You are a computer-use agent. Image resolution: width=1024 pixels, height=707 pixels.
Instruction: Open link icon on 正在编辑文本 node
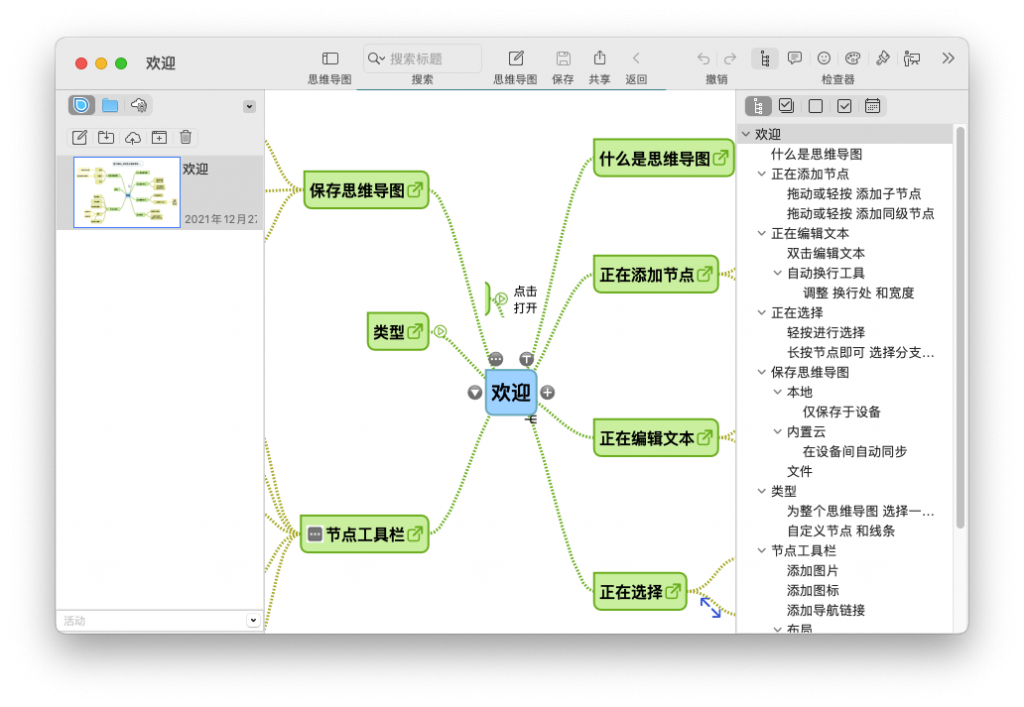click(x=705, y=437)
